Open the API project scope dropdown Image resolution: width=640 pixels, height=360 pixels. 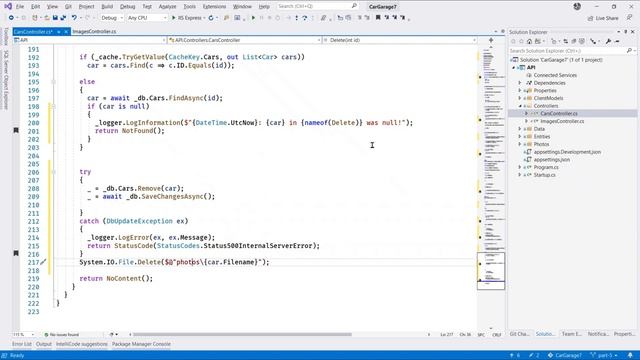pyautogui.click(x=89, y=40)
